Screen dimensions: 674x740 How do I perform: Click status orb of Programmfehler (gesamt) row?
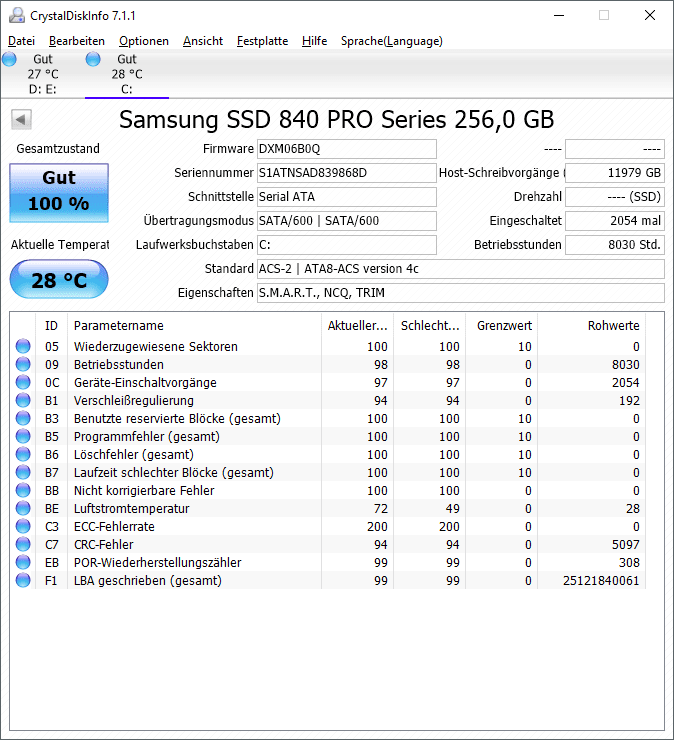(23, 436)
